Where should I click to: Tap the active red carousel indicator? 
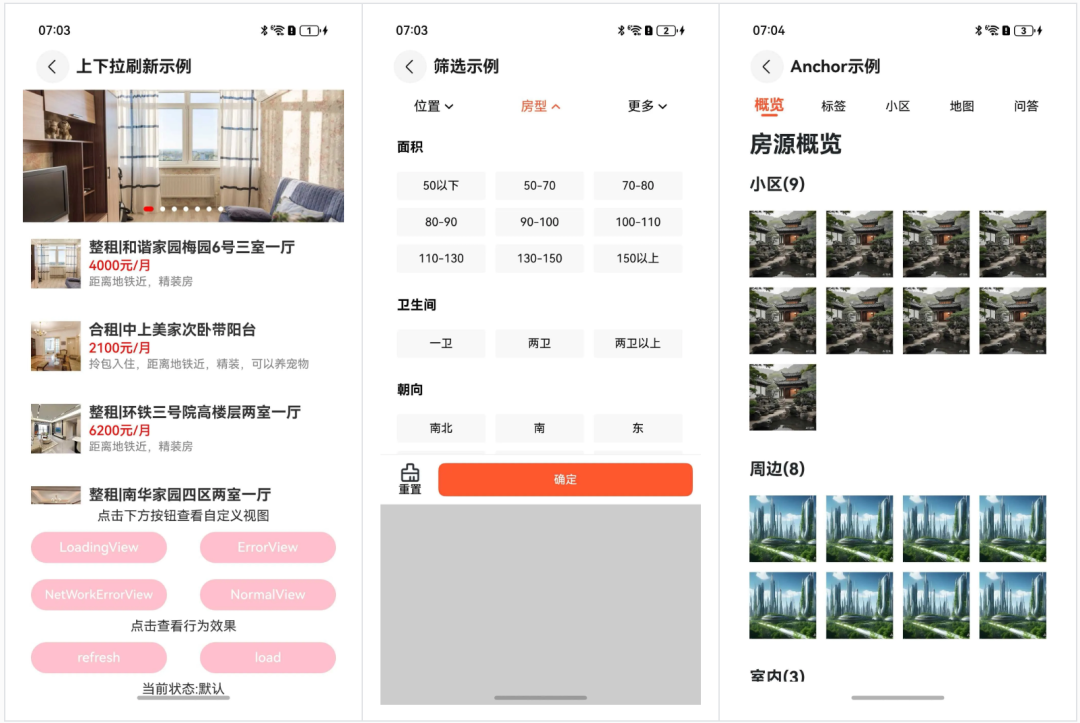pos(148,209)
